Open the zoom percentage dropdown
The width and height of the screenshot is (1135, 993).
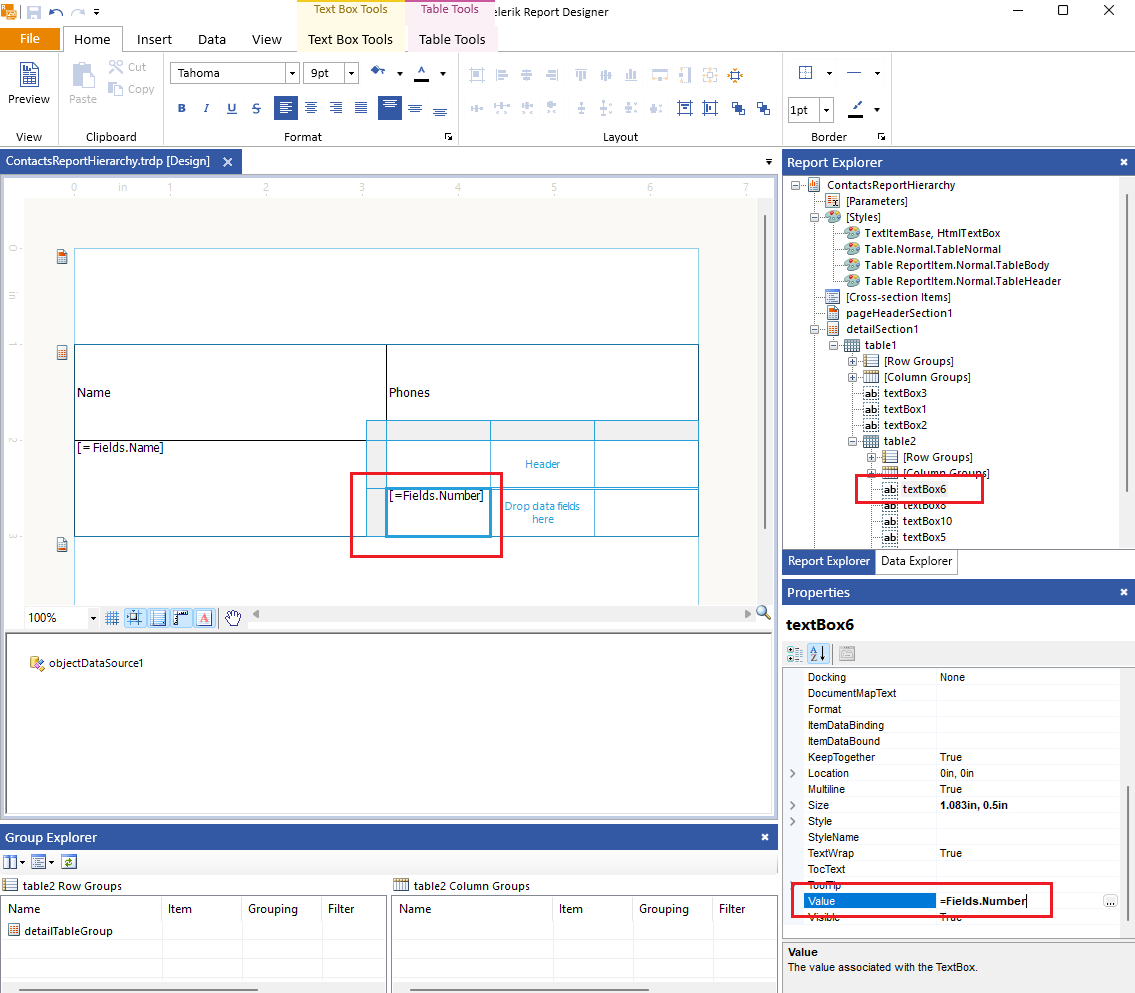coord(94,618)
